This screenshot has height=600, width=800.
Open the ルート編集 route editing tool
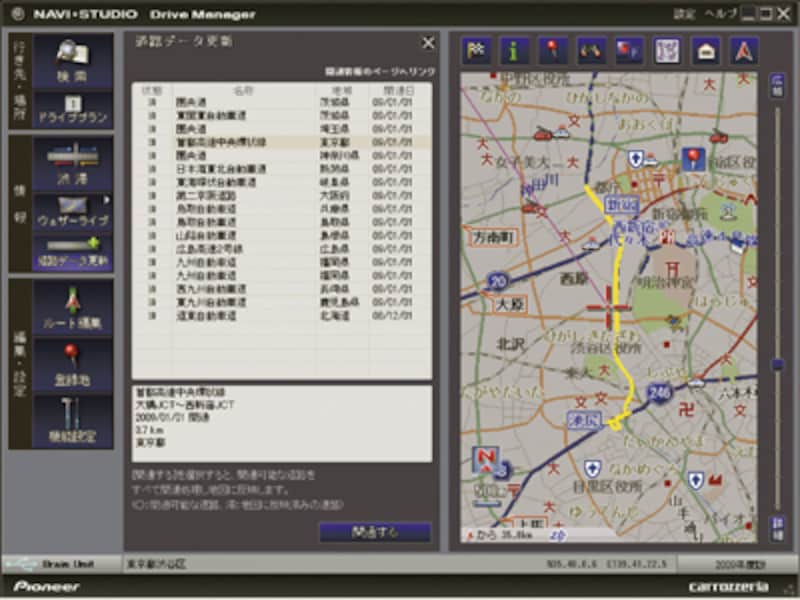click(72, 305)
